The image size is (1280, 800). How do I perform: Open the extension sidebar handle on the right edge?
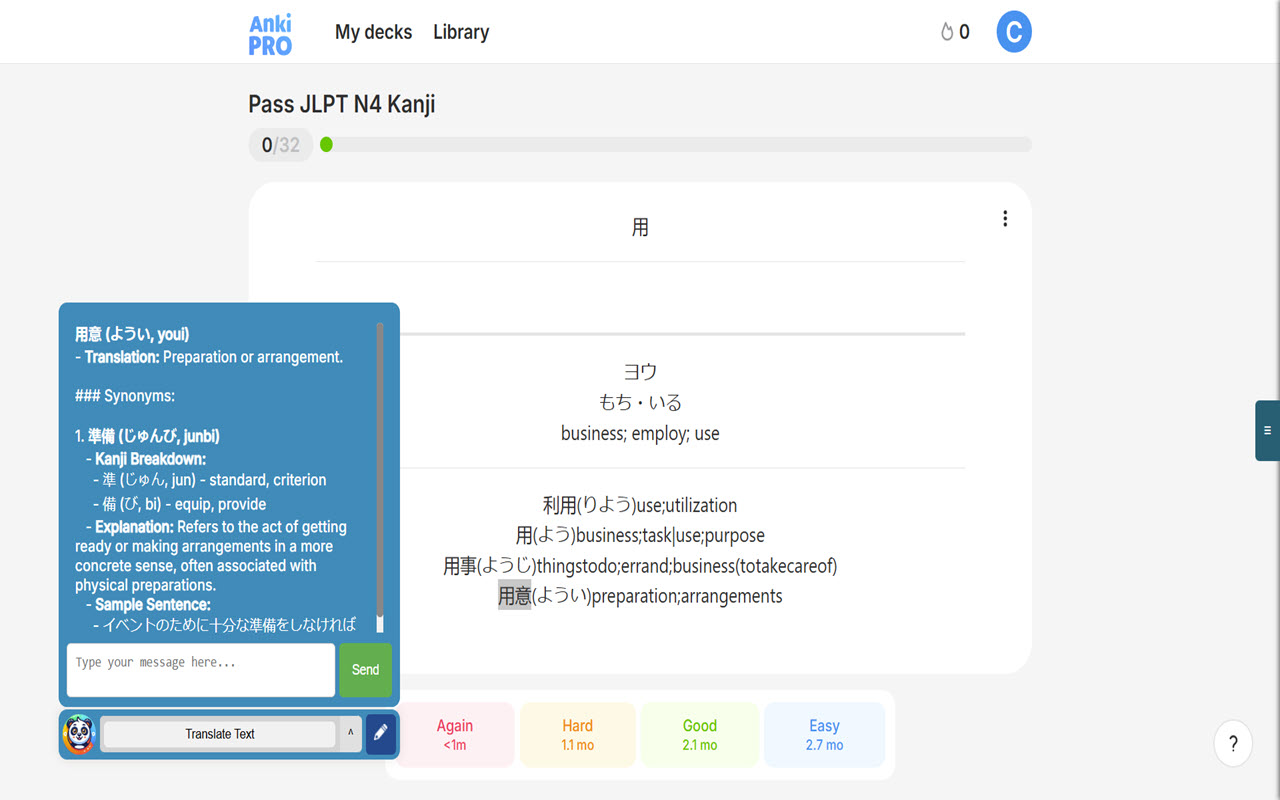(x=1266, y=430)
